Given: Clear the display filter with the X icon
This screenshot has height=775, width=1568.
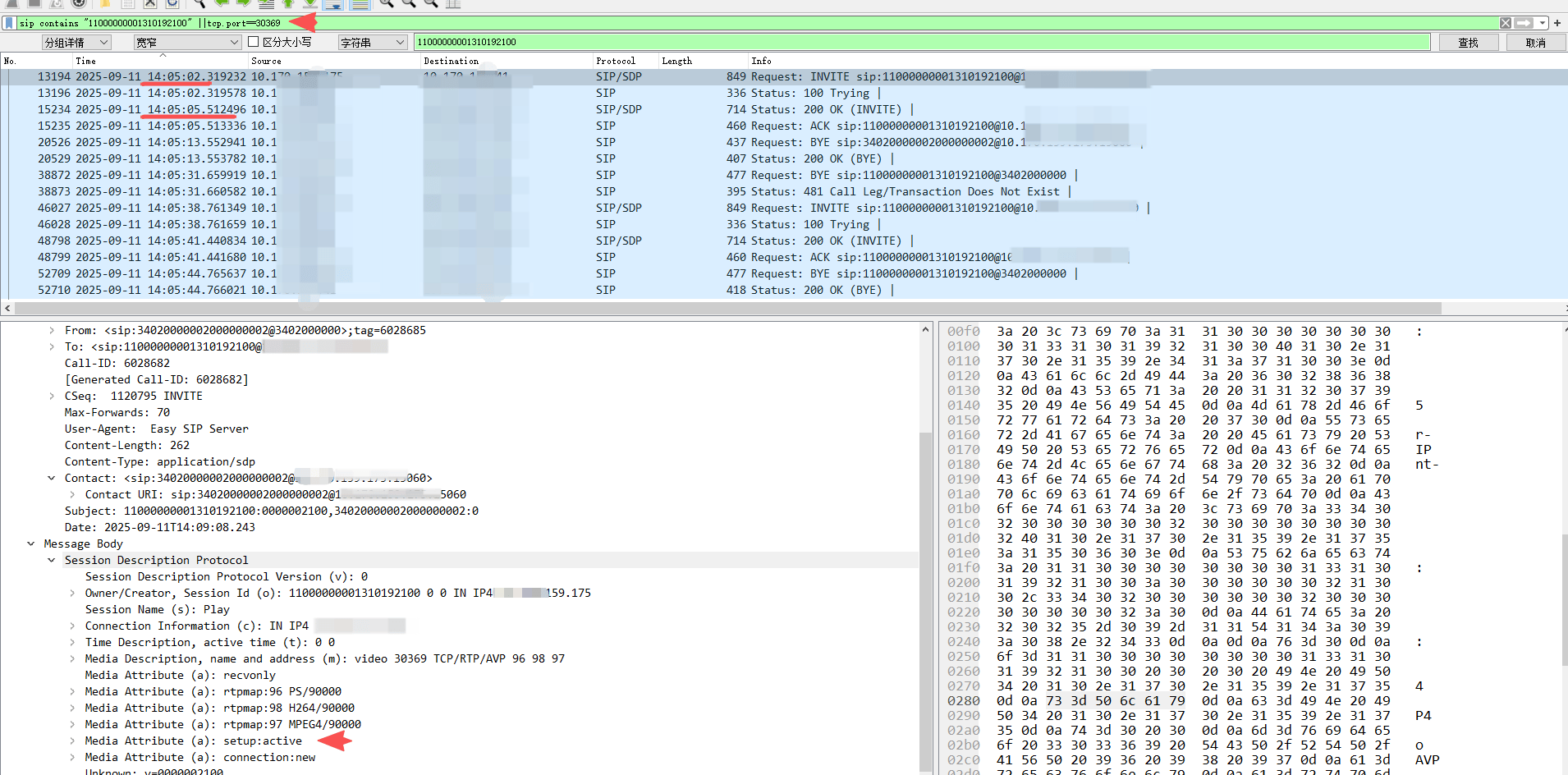Looking at the screenshot, I should pyautogui.click(x=1506, y=23).
